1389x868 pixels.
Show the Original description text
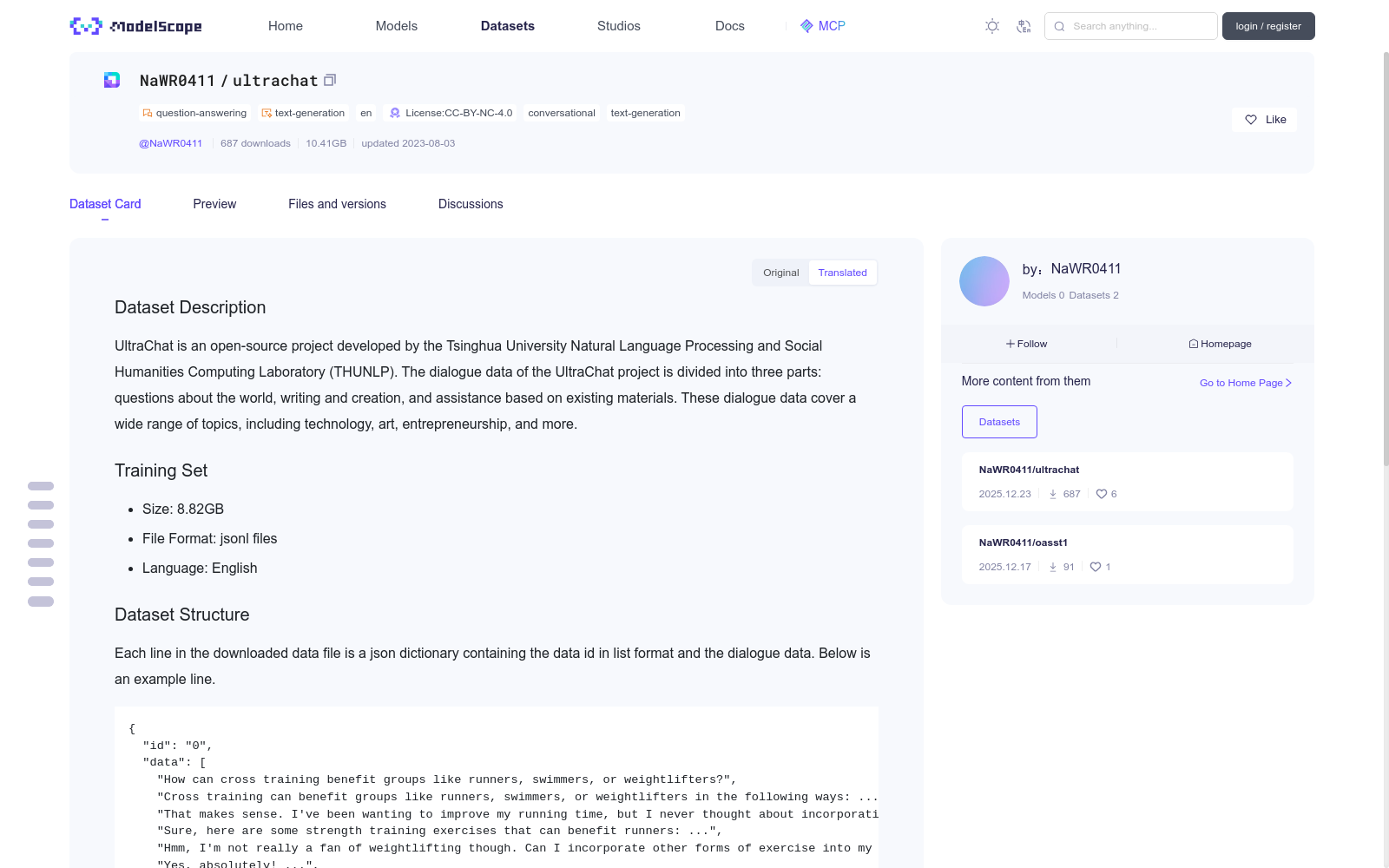781,273
